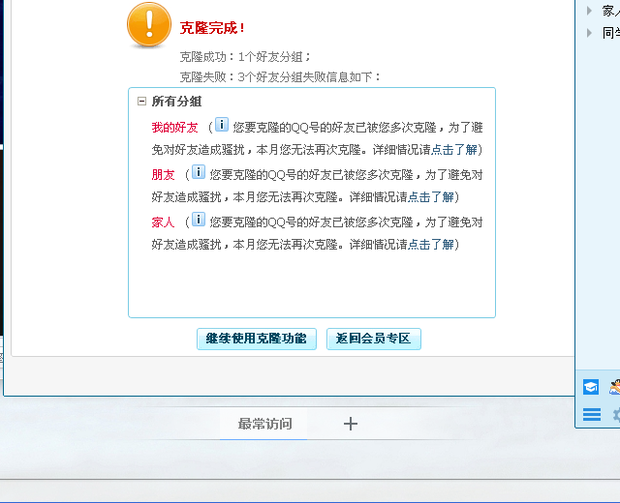Open 点击了解 link in 朋友 row
The width and height of the screenshot is (620, 503).
pos(431,197)
